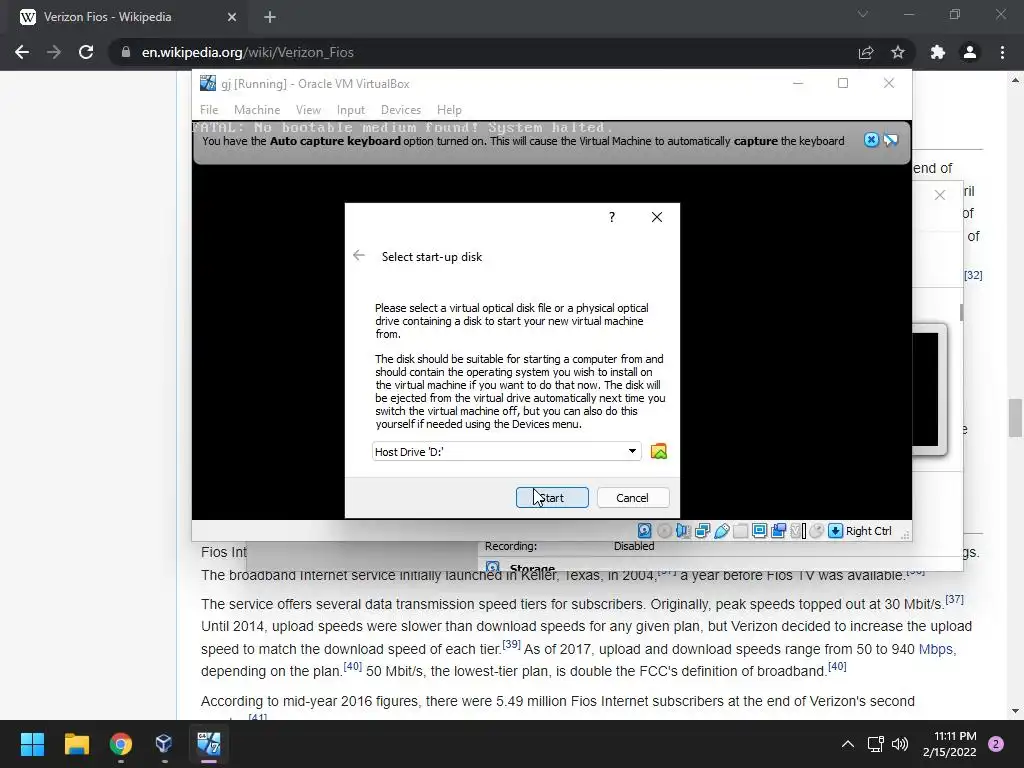
Task: Click the audio status icon in VirtualBox
Action: coord(683,530)
